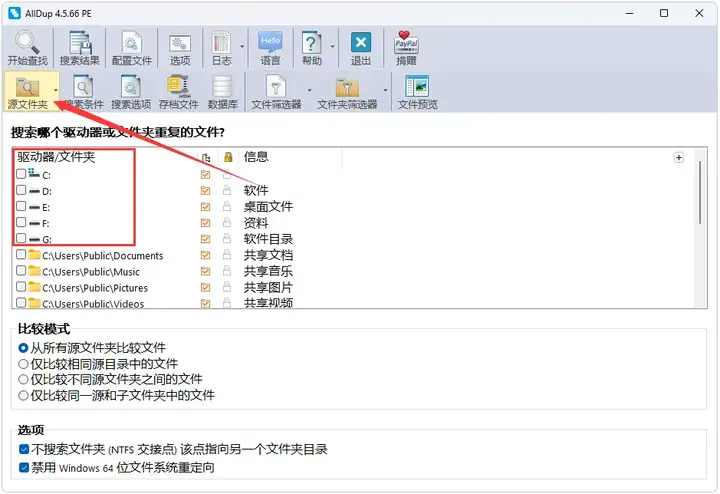Click the 桌面文件 info text
The image size is (720, 494).
coord(268,207)
